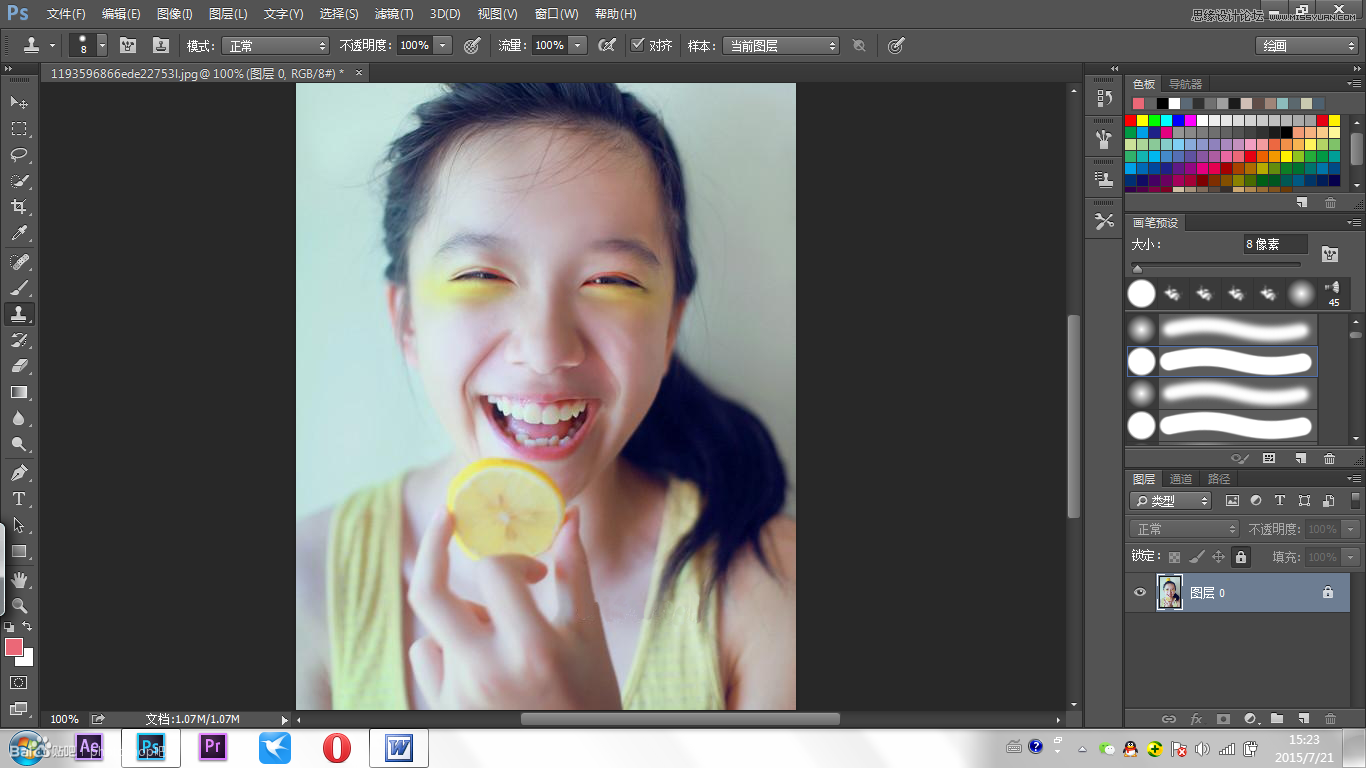
Task: Switch to the 通道 tab
Action: (1181, 479)
